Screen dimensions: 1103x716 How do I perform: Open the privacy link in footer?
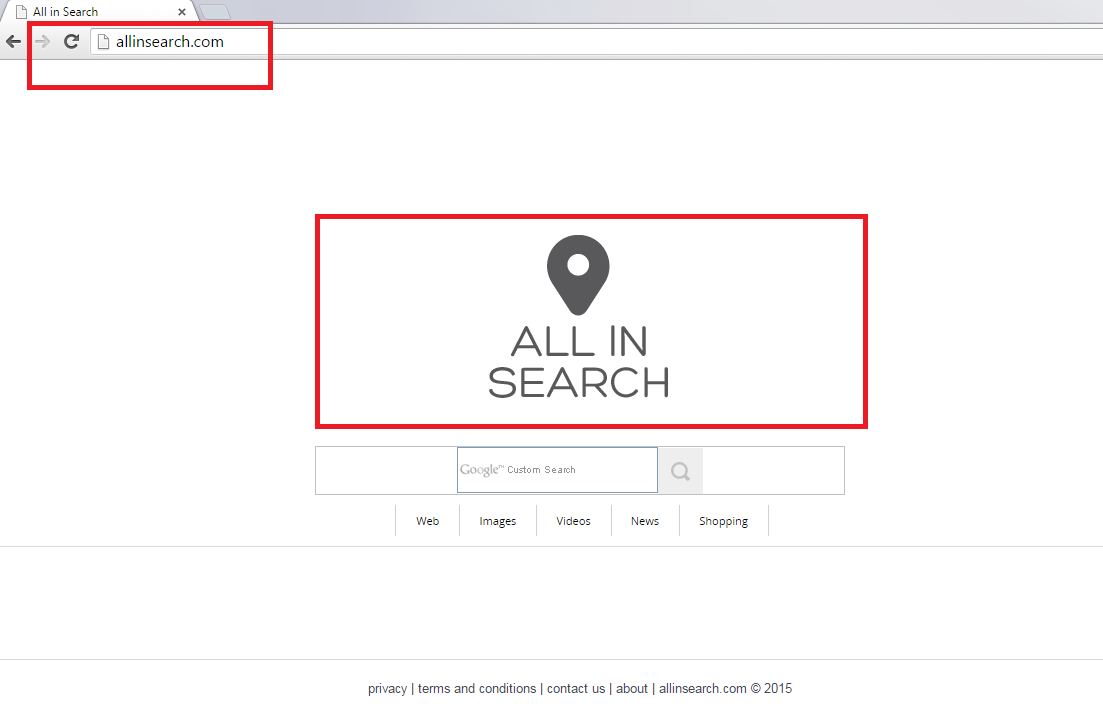tap(387, 688)
